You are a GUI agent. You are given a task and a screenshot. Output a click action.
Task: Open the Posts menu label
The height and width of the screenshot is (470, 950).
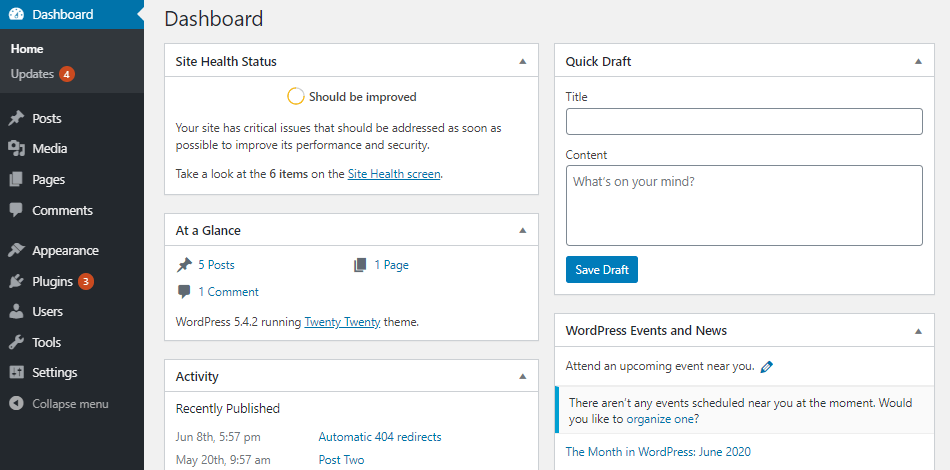pos(47,118)
